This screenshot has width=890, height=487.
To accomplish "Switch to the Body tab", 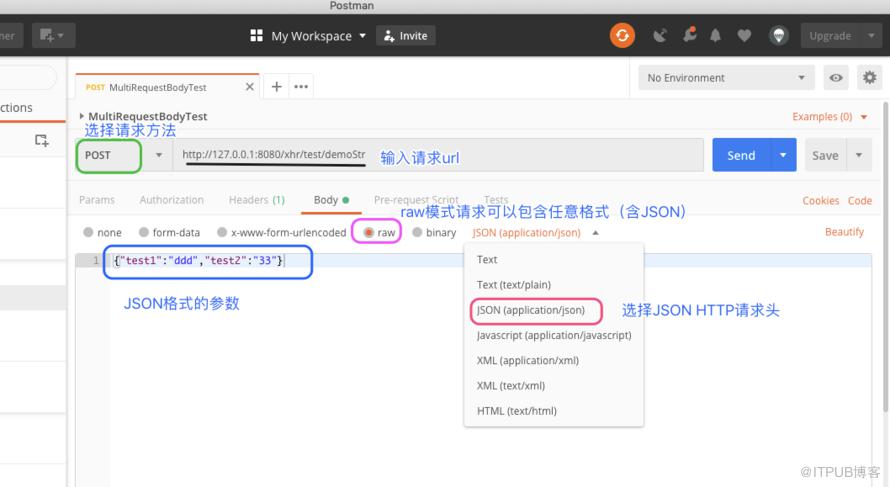I will pyautogui.click(x=331, y=200).
